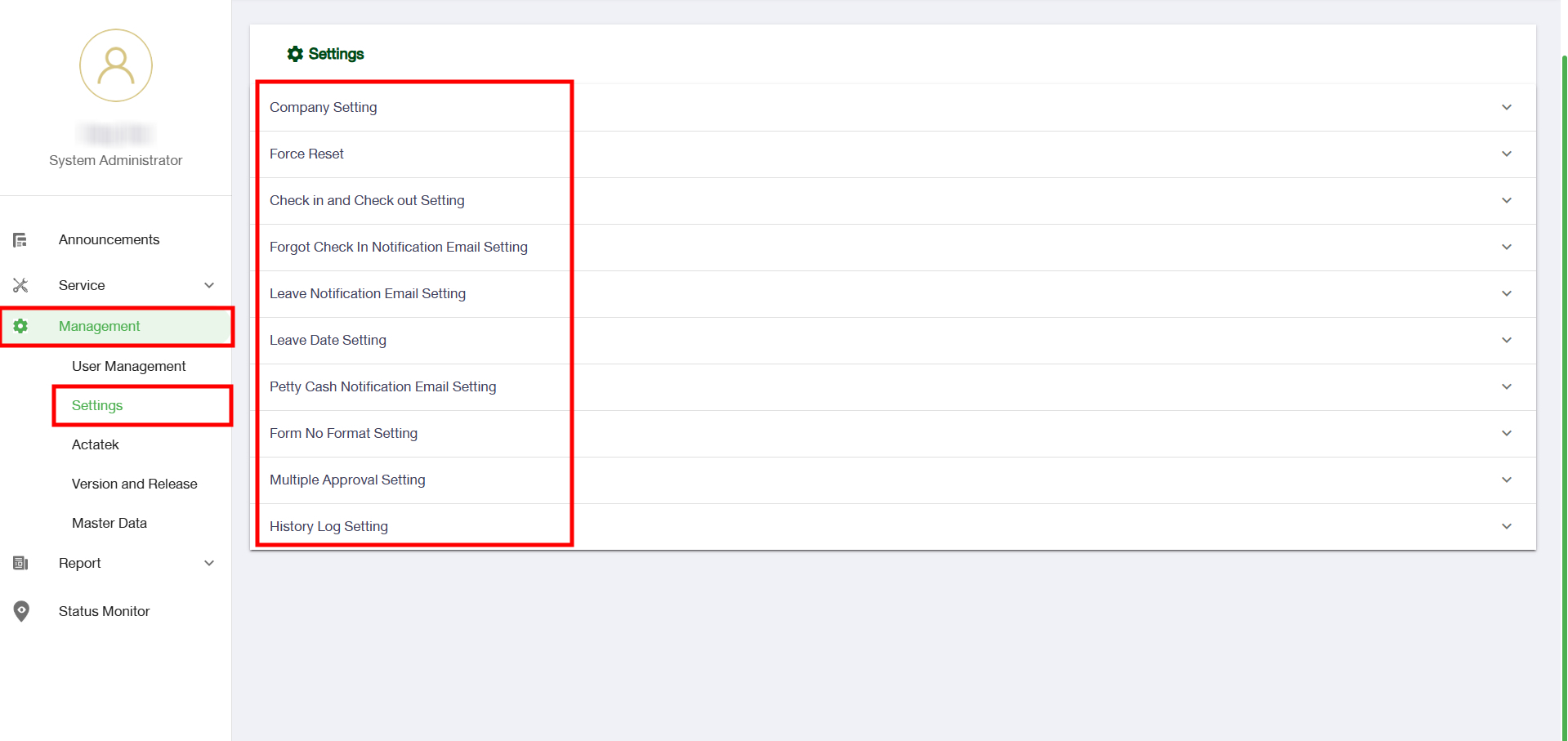Click the green vertical page scrollbar
This screenshot has width=1568, height=741.
pos(1563,392)
